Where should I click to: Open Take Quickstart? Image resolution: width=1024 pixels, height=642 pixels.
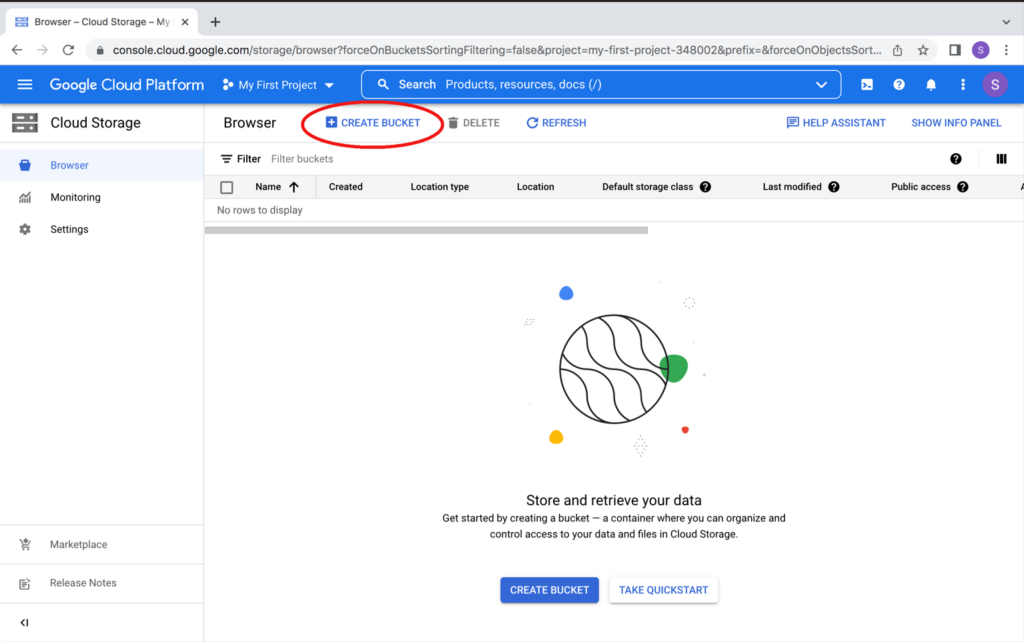coord(663,590)
